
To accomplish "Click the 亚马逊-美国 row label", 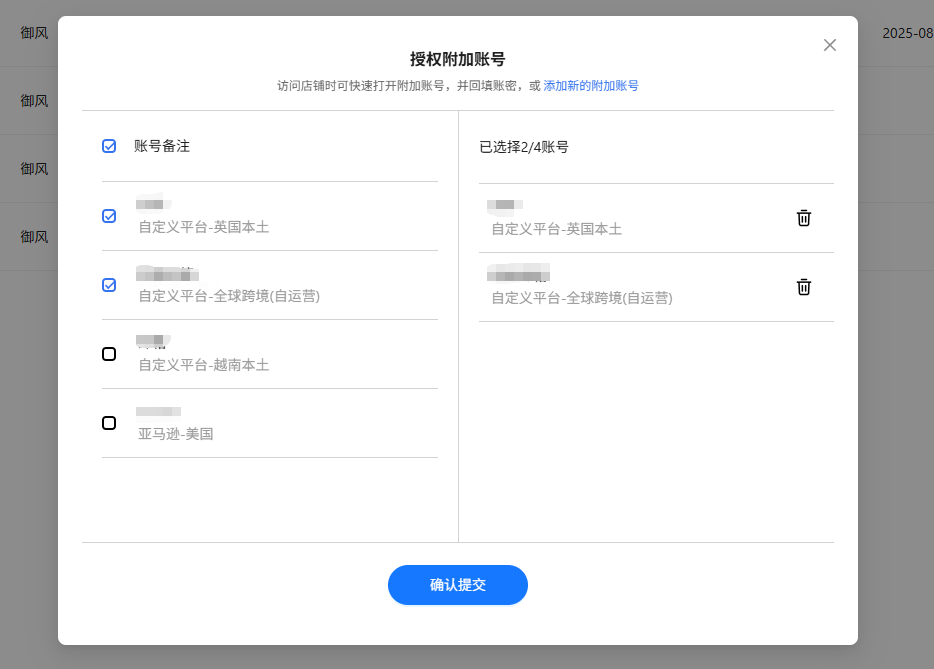I will (176, 434).
